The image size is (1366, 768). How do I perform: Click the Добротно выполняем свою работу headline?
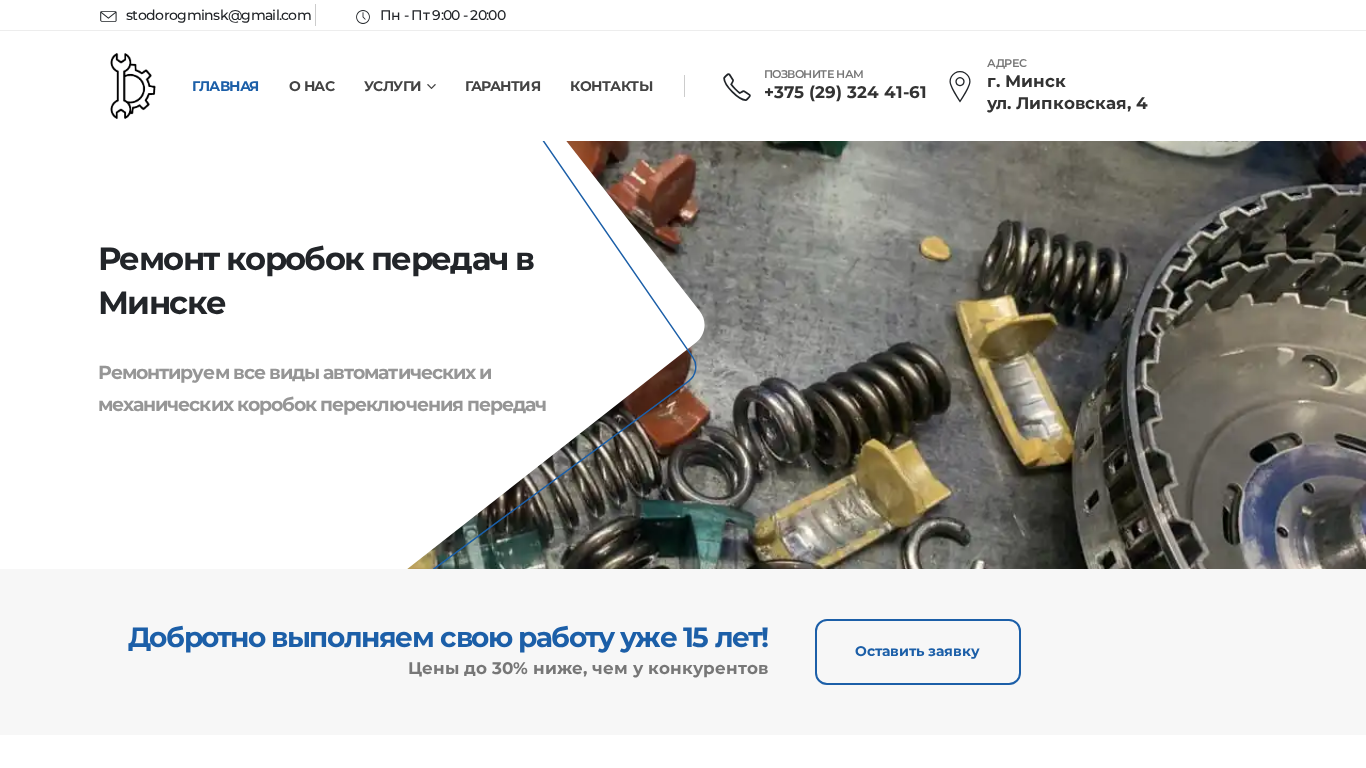coord(448,637)
